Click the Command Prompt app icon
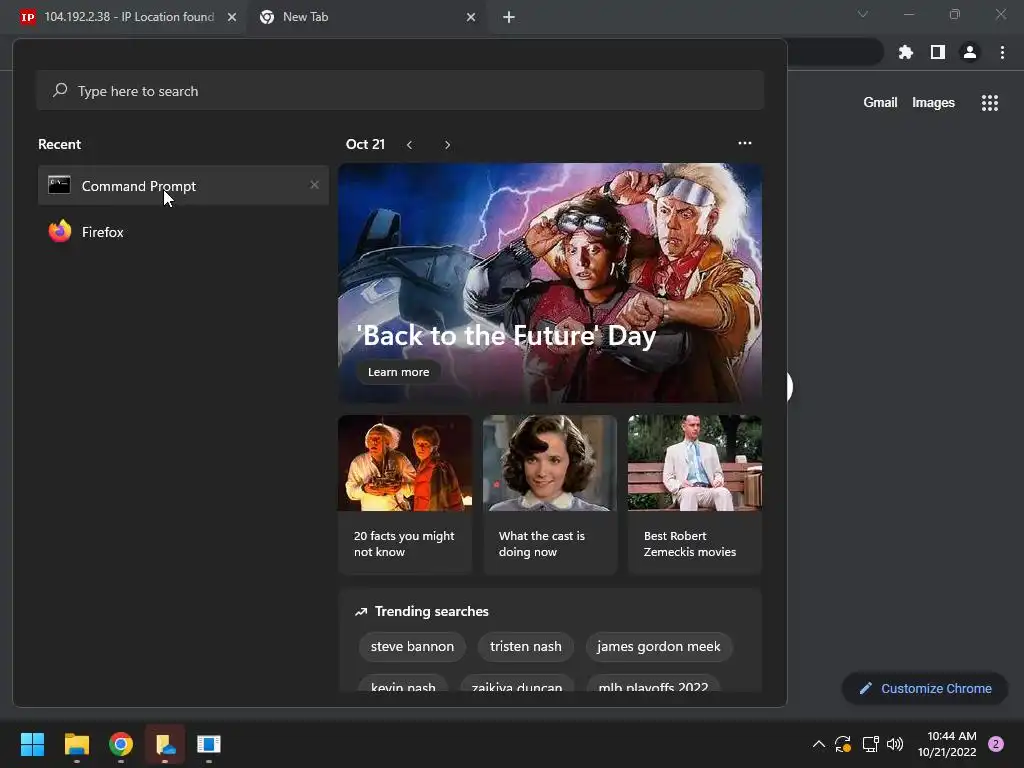 tap(59, 185)
